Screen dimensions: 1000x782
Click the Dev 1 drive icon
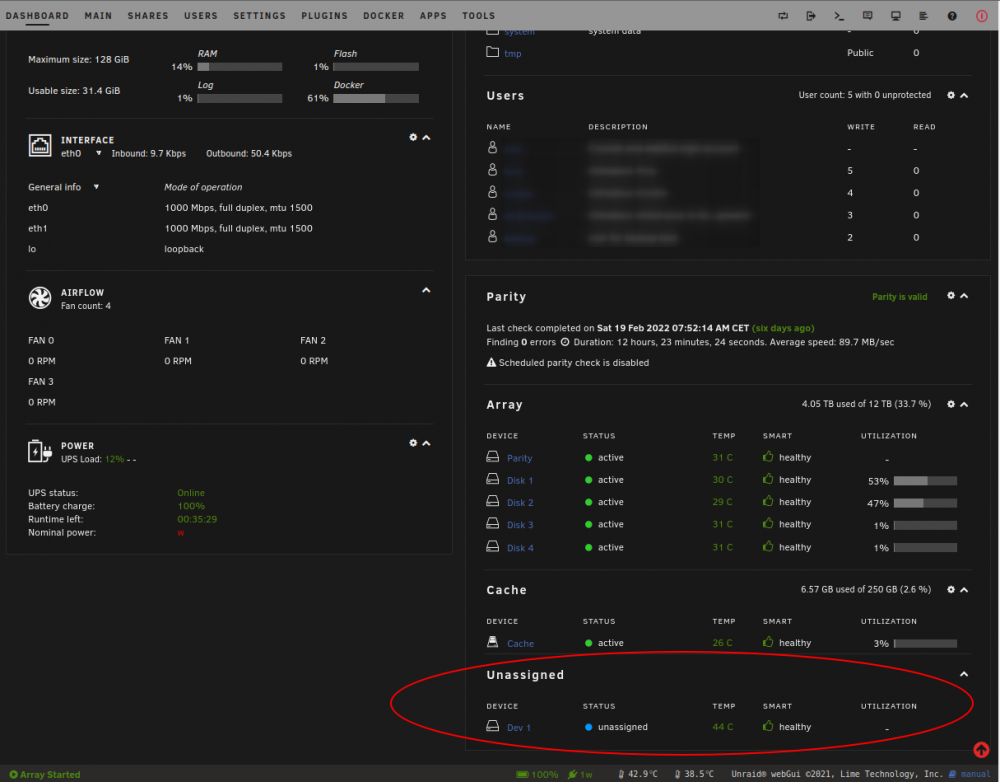pyautogui.click(x=492, y=726)
